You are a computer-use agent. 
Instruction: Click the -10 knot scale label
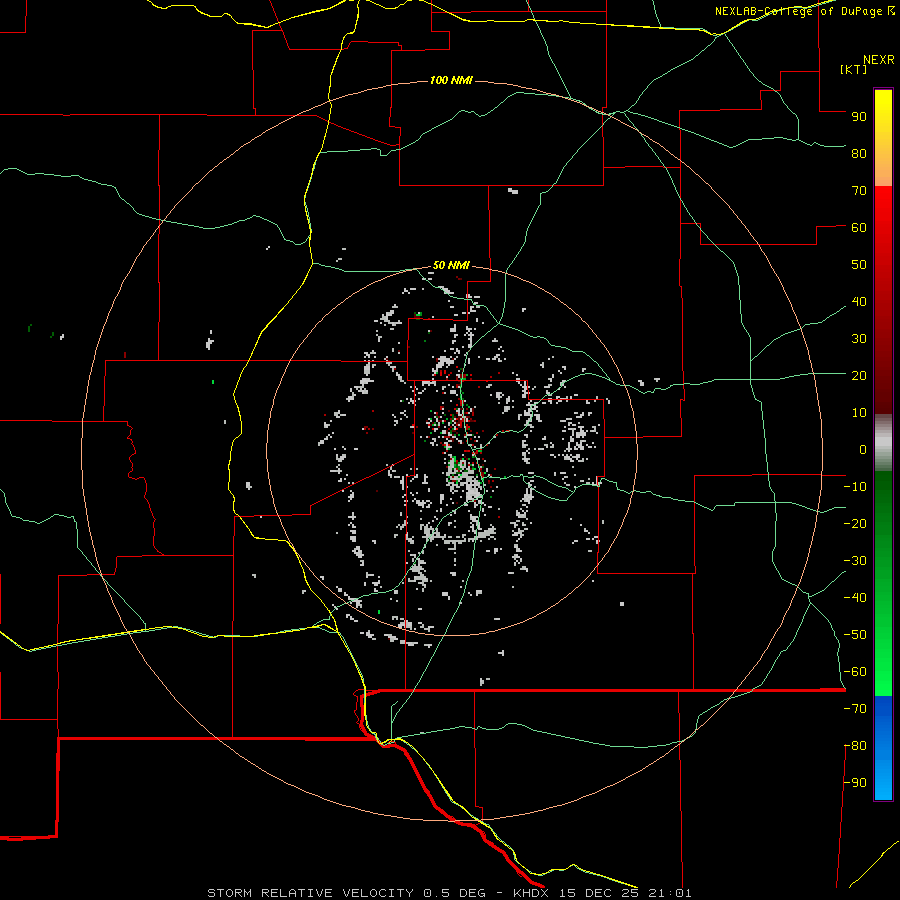855,487
